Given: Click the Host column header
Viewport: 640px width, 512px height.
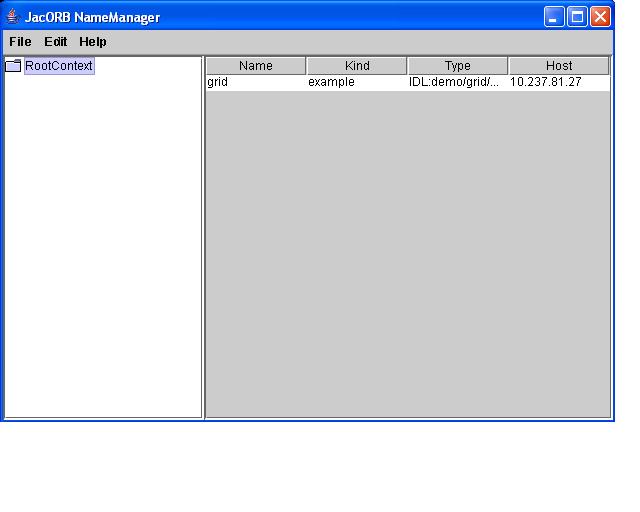Looking at the screenshot, I should [x=559, y=66].
